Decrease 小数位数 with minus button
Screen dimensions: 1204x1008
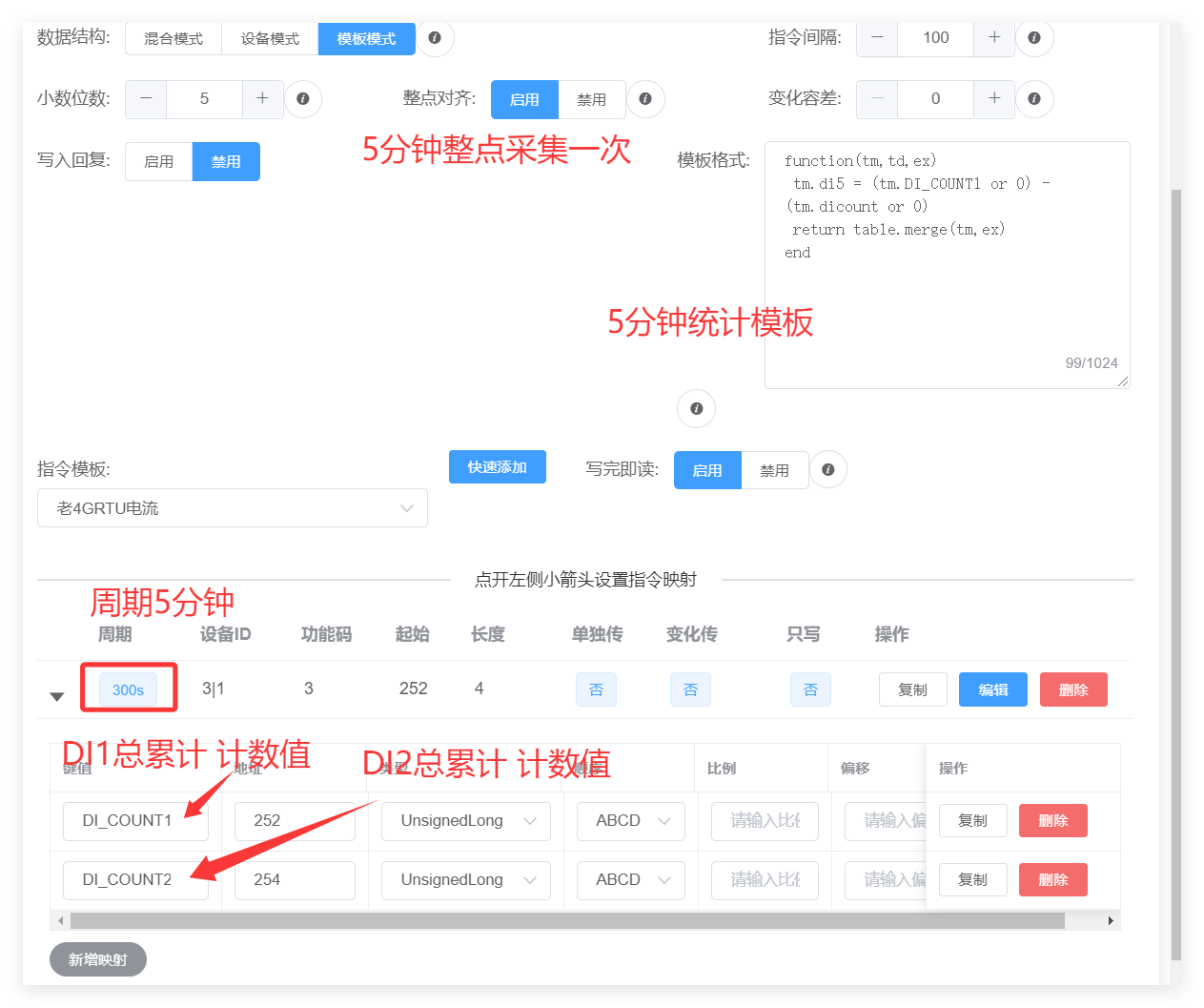146,99
